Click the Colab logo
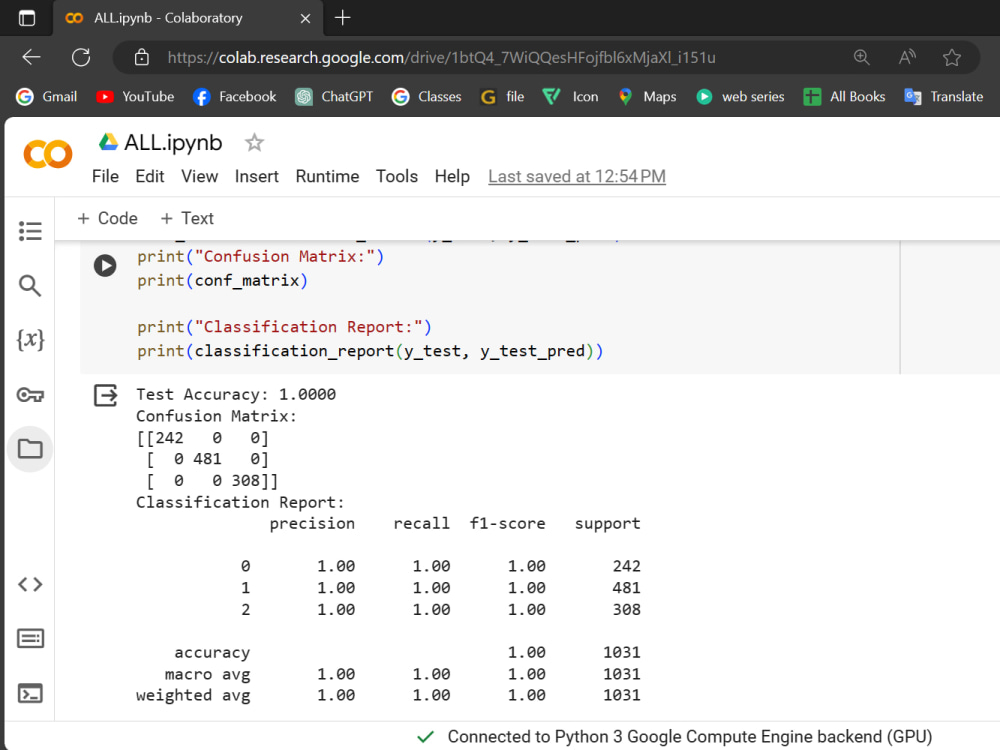1000x750 pixels. click(x=46, y=155)
